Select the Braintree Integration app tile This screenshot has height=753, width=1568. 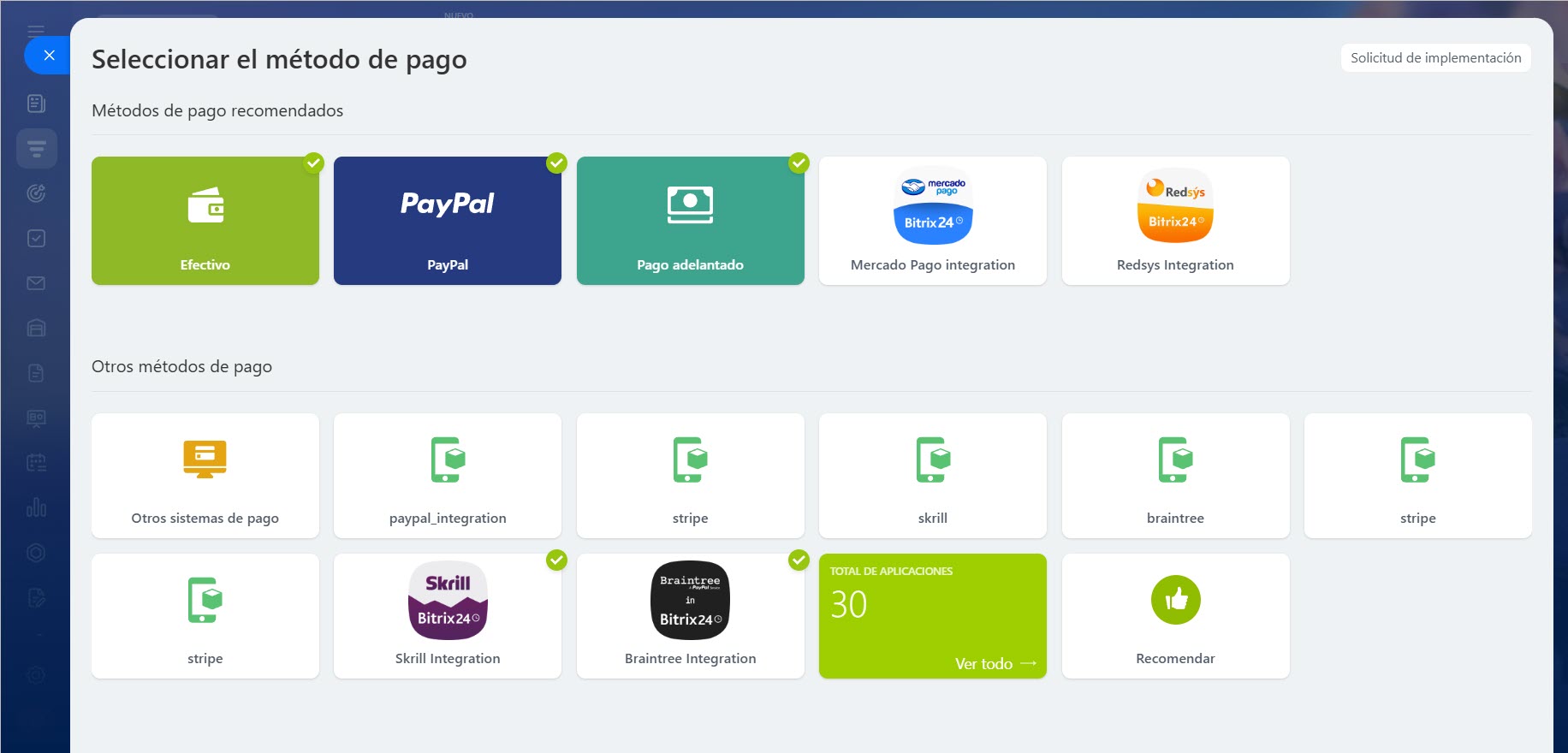pos(690,616)
